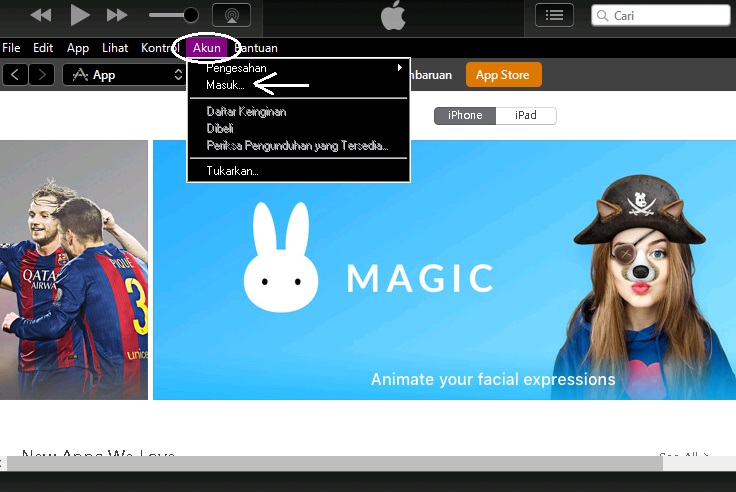
Task: Select Daftar Keinginan menu entry
Action: pyautogui.click(x=299, y=112)
